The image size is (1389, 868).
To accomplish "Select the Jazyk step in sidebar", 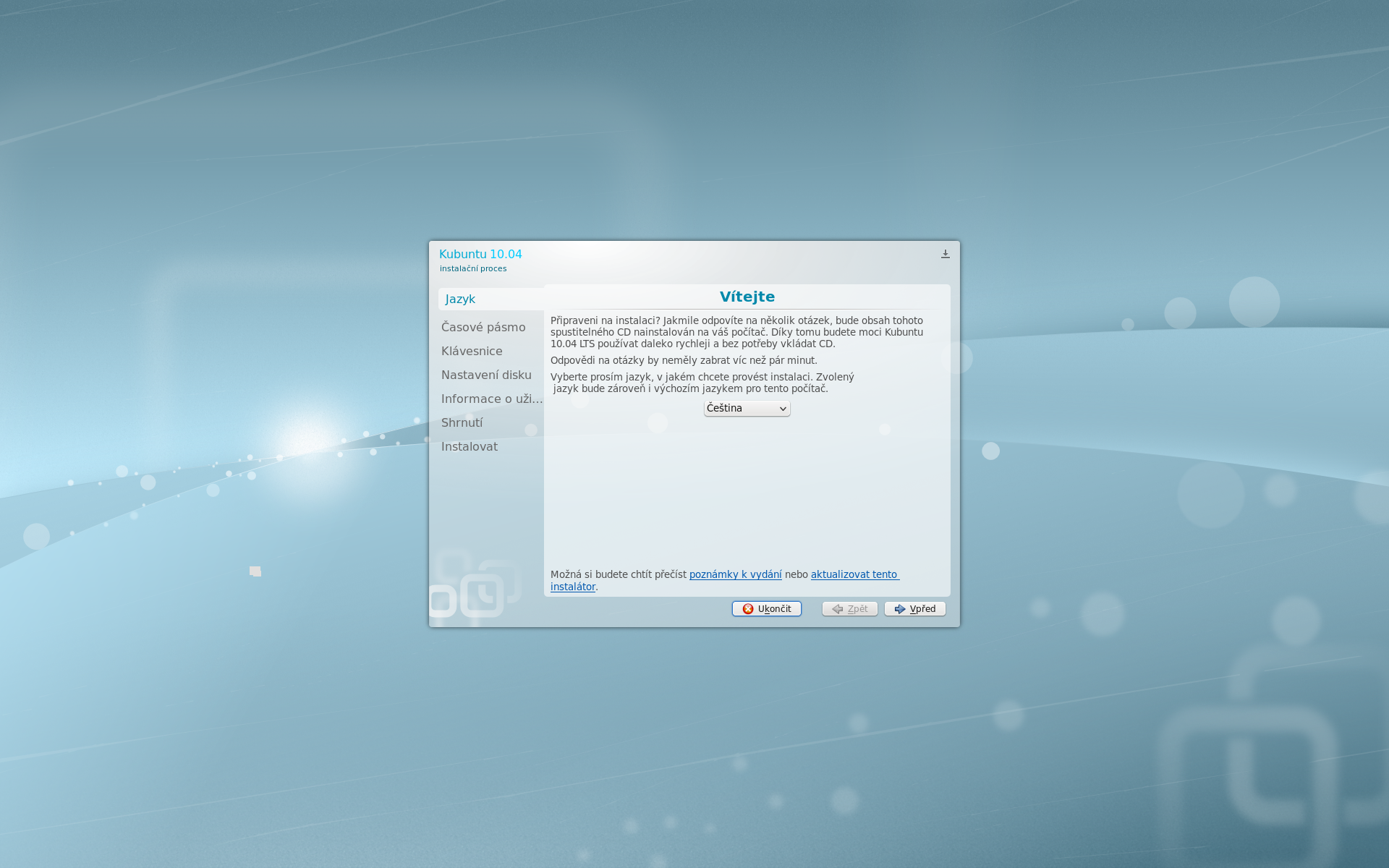I will [491, 299].
